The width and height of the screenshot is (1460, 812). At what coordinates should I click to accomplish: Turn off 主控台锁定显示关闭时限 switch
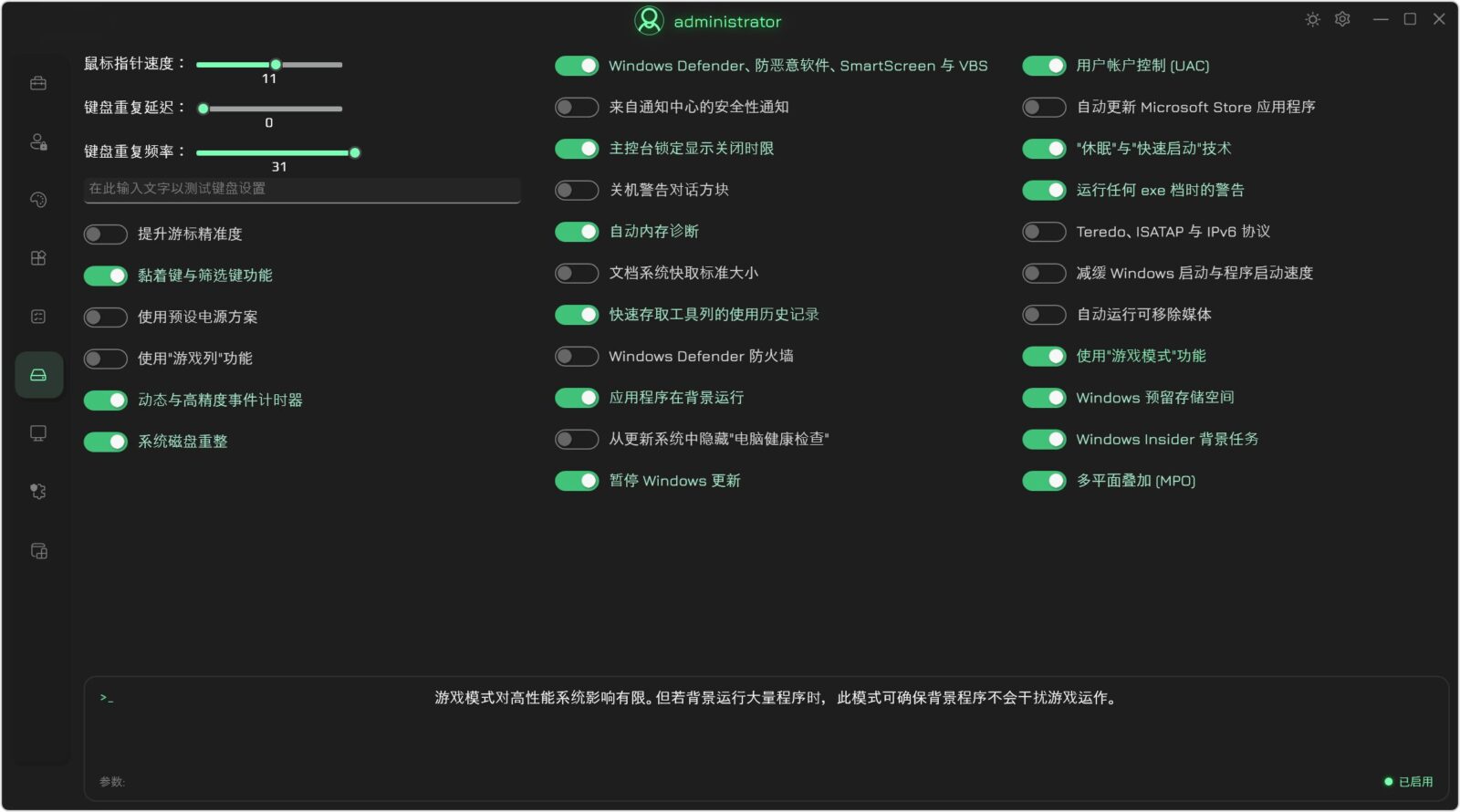click(x=577, y=149)
